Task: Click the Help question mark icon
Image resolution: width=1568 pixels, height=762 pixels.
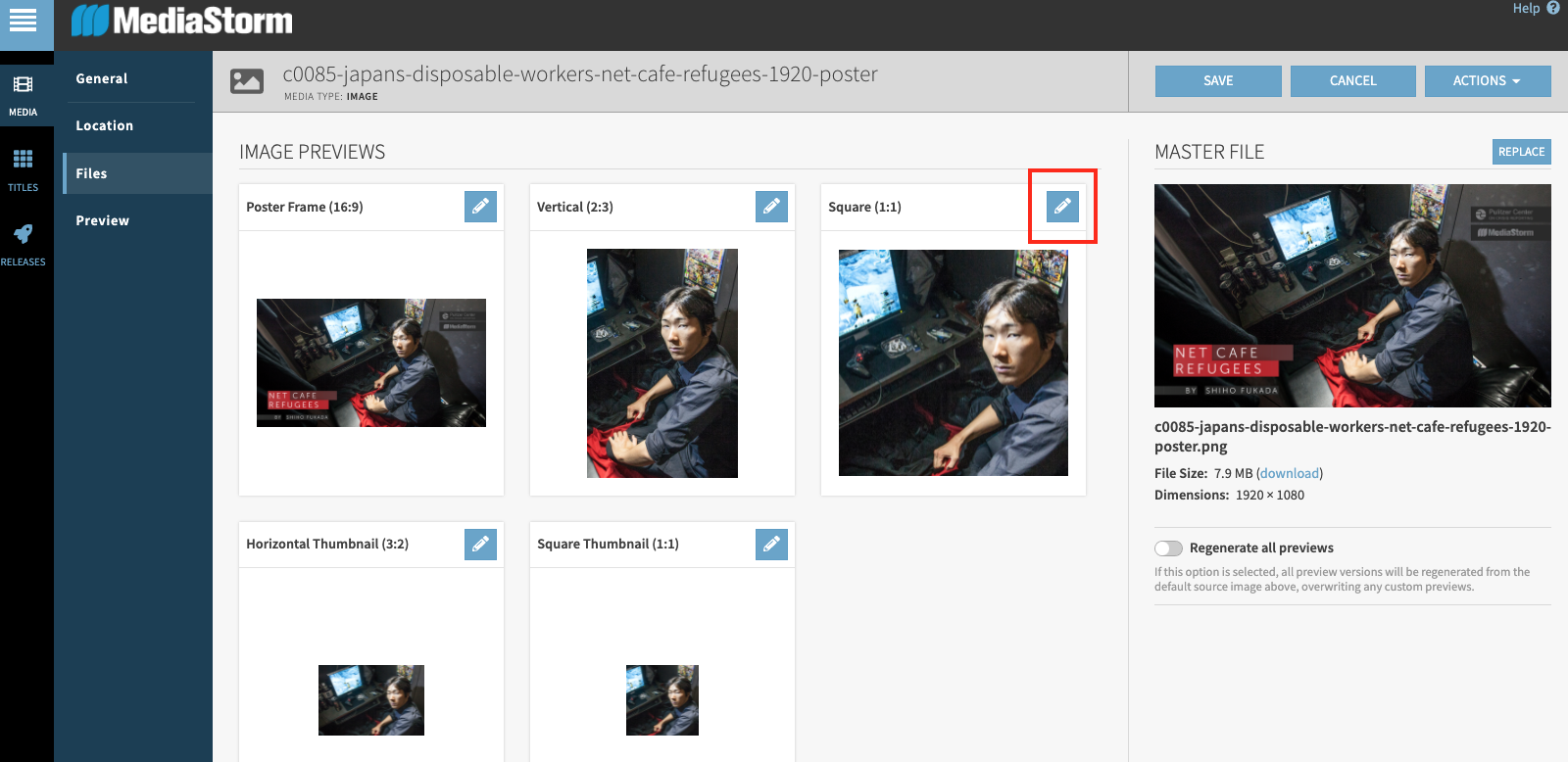Action: point(1552,9)
